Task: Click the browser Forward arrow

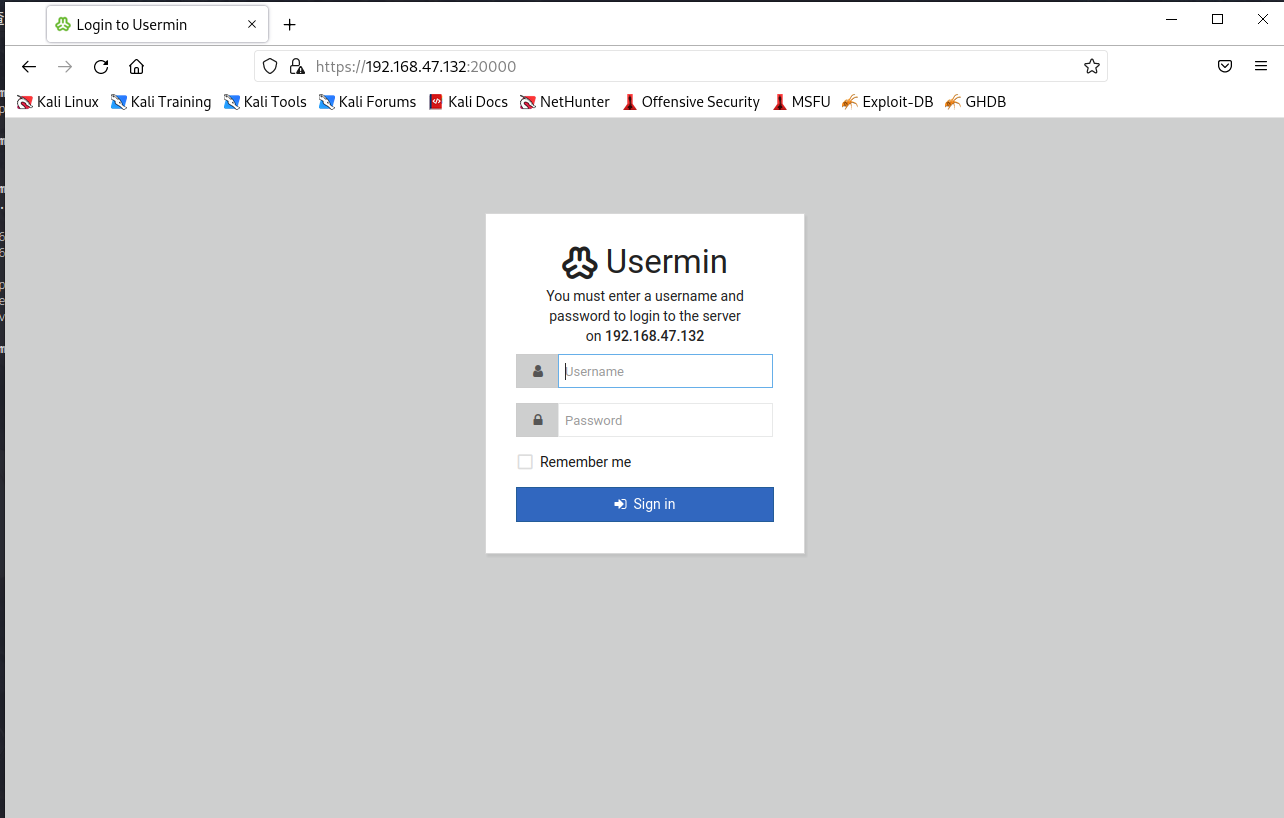Action: coord(65,67)
